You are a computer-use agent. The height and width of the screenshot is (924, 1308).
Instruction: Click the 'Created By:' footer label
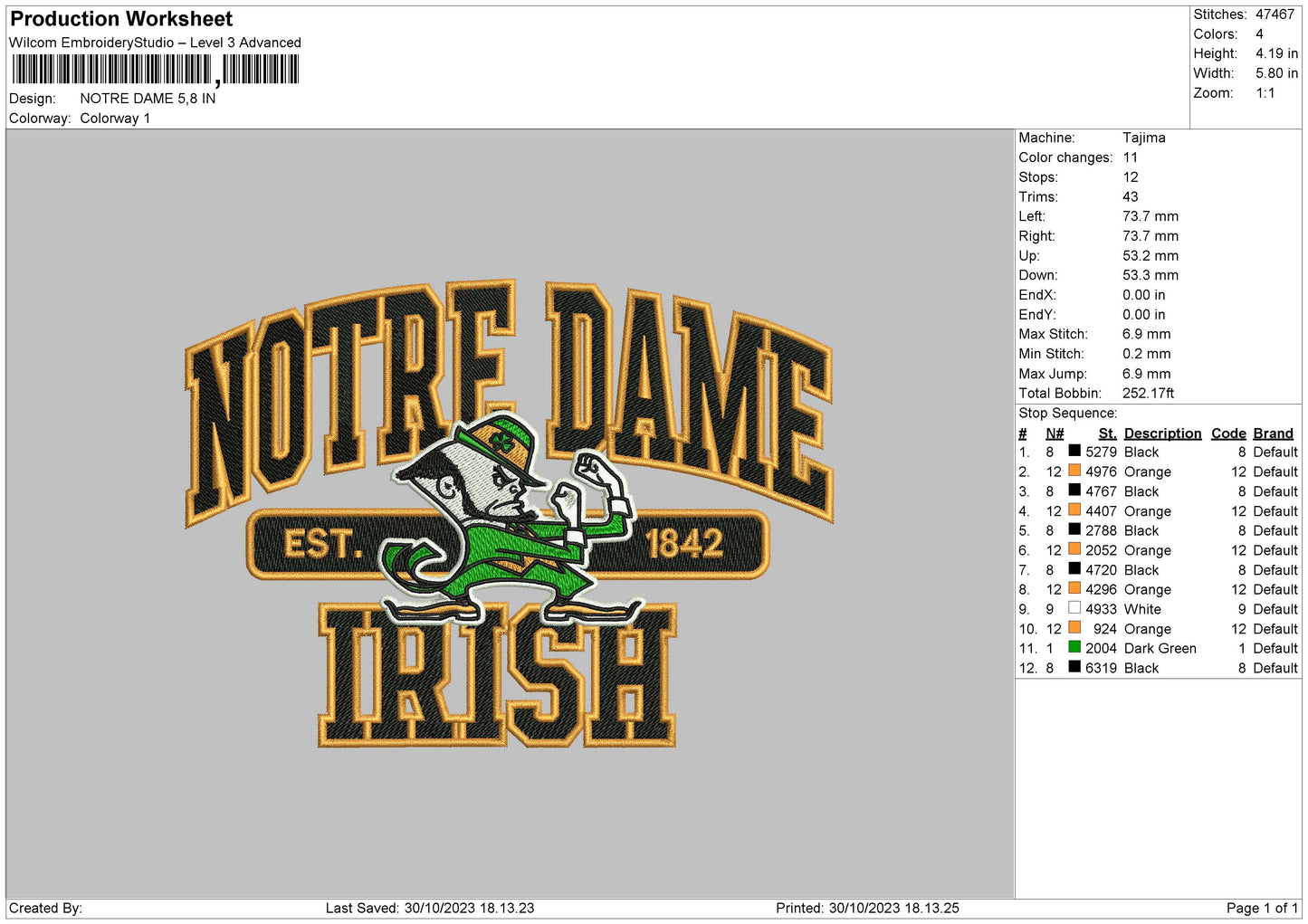point(45,908)
